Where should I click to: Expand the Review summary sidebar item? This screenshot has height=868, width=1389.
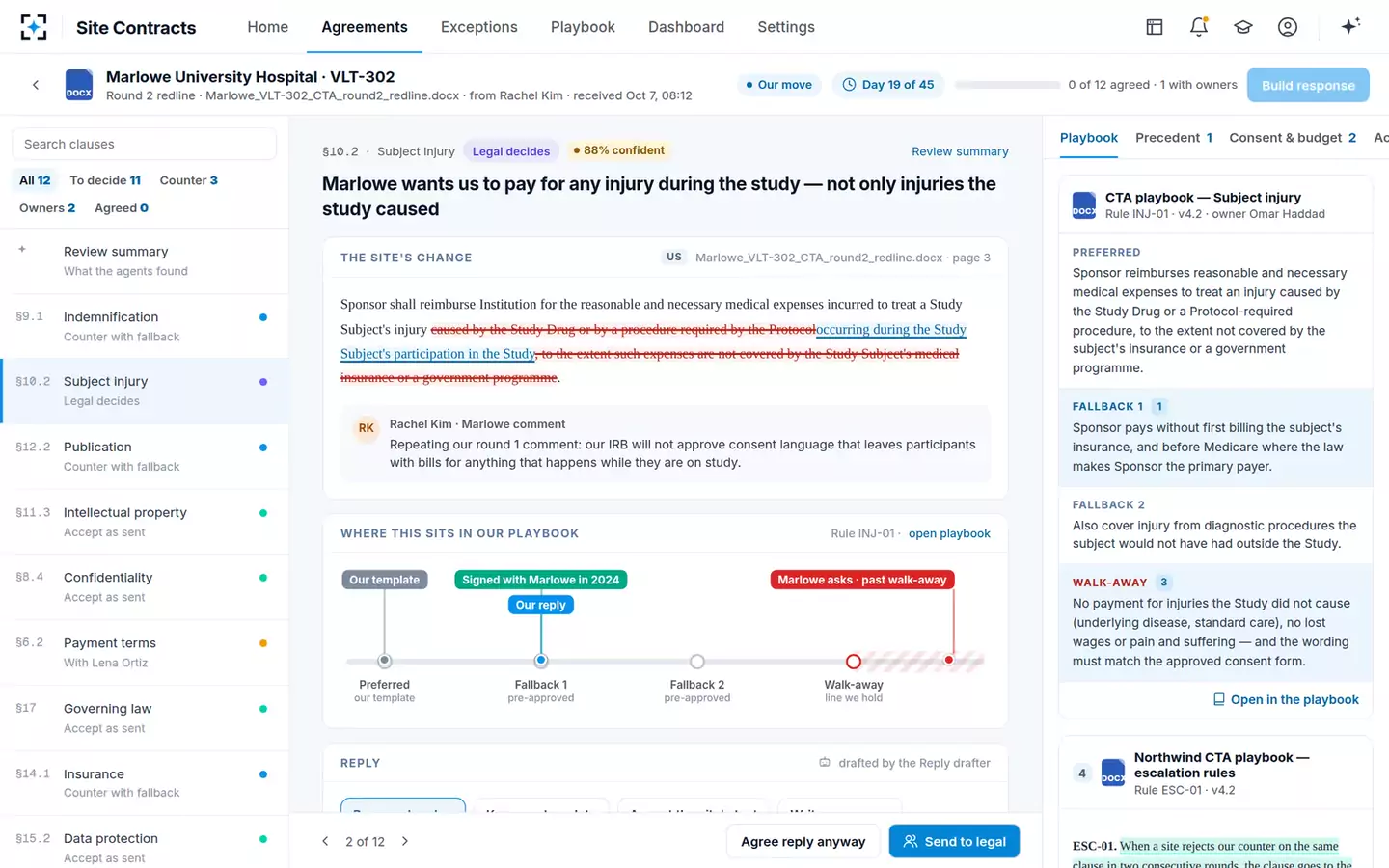145,260
